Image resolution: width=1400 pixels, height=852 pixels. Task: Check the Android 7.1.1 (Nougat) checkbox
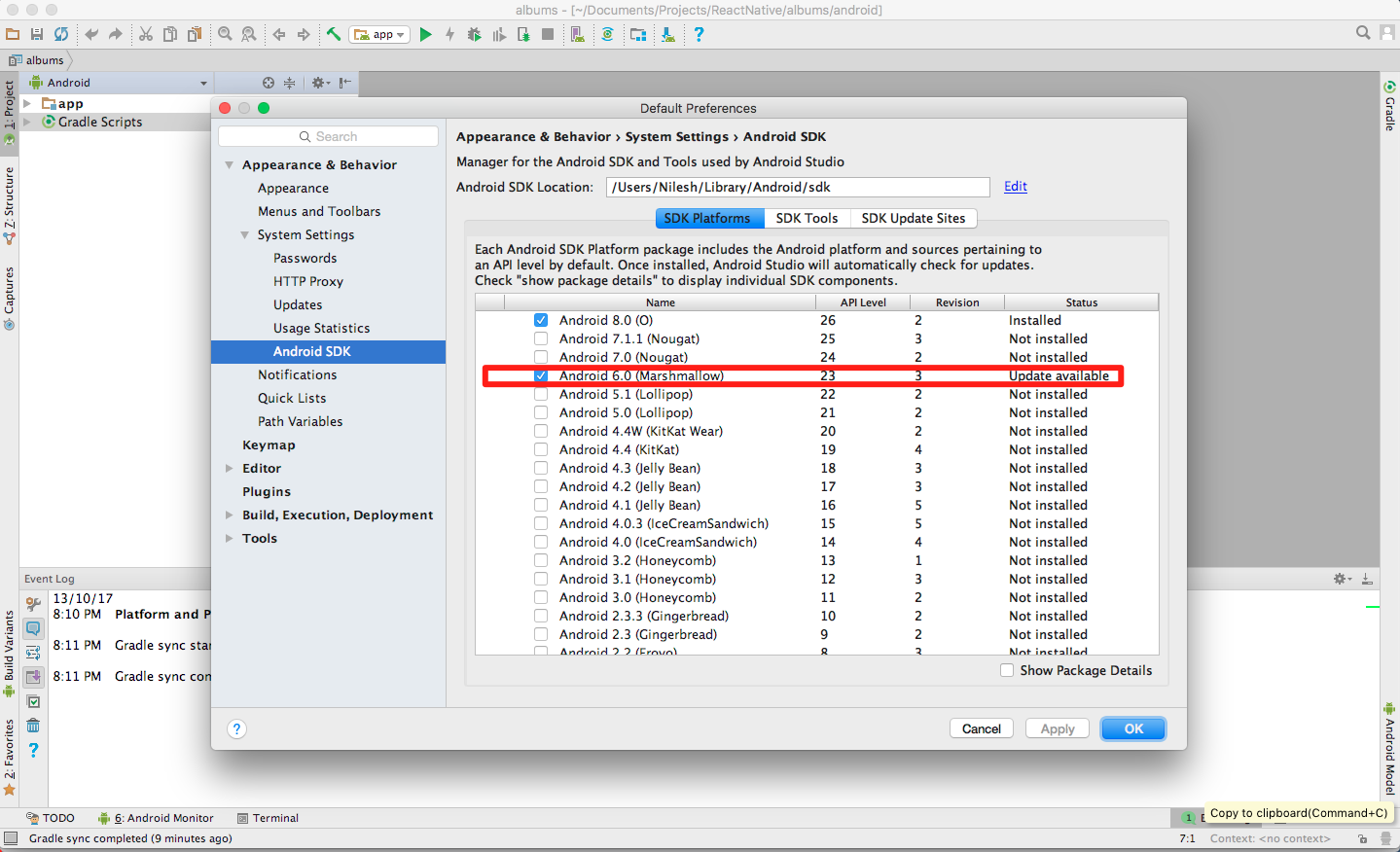(541, 338)
